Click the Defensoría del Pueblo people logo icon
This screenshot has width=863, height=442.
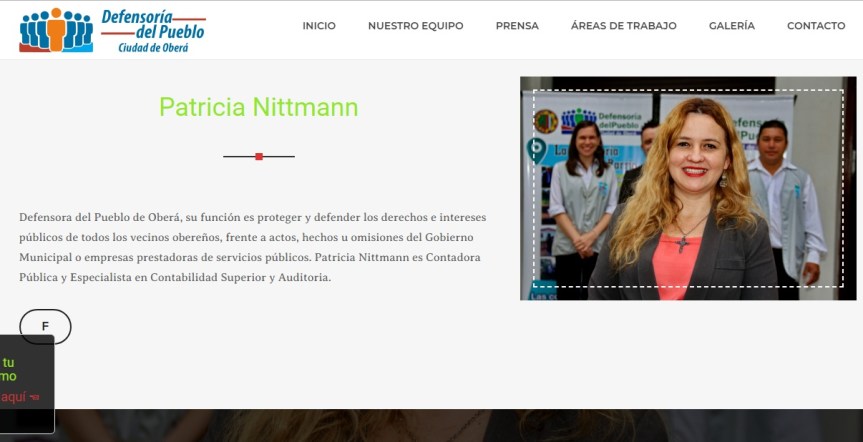pyautogui.click(x=56, y=30)
